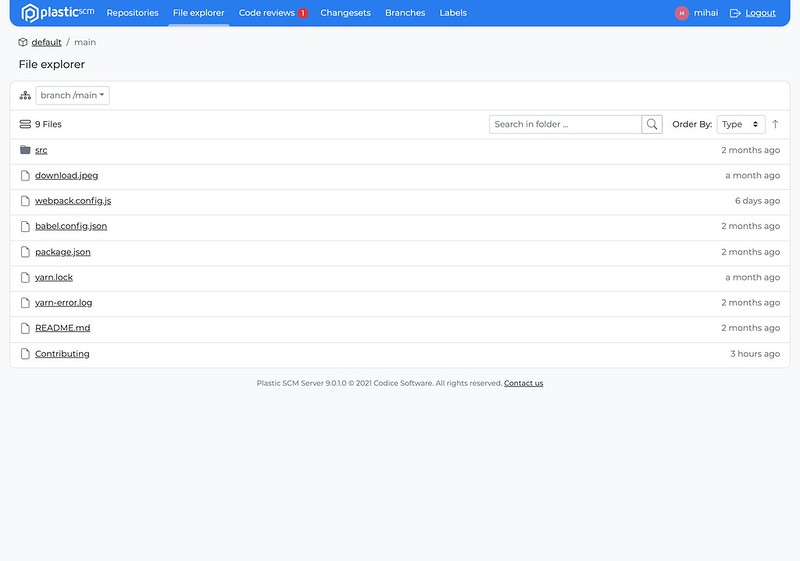Click 'a month ago' timestamp for download.jpeg
The height and width of the screenshot is (561, 800).
(753, 175)
